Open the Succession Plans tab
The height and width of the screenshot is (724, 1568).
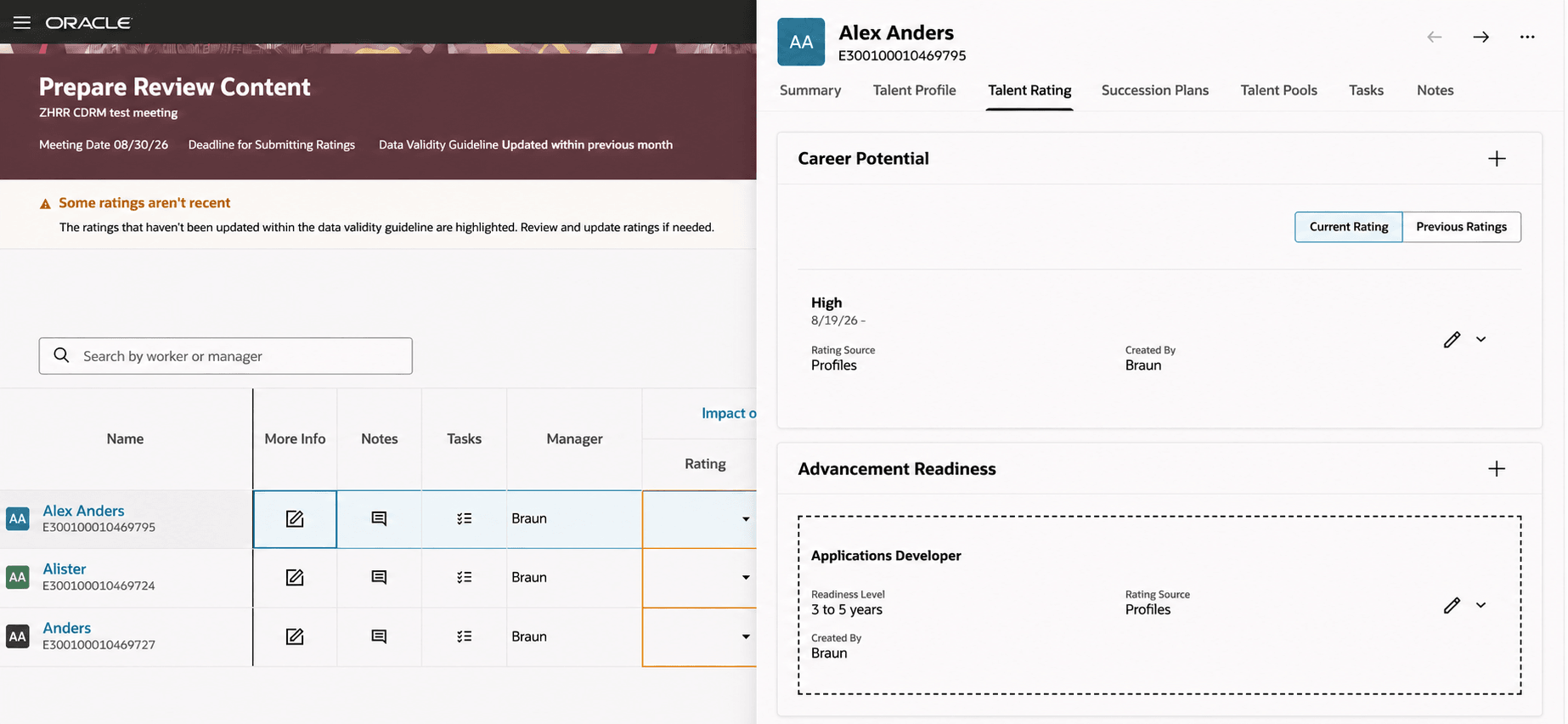coord(1154,90)
